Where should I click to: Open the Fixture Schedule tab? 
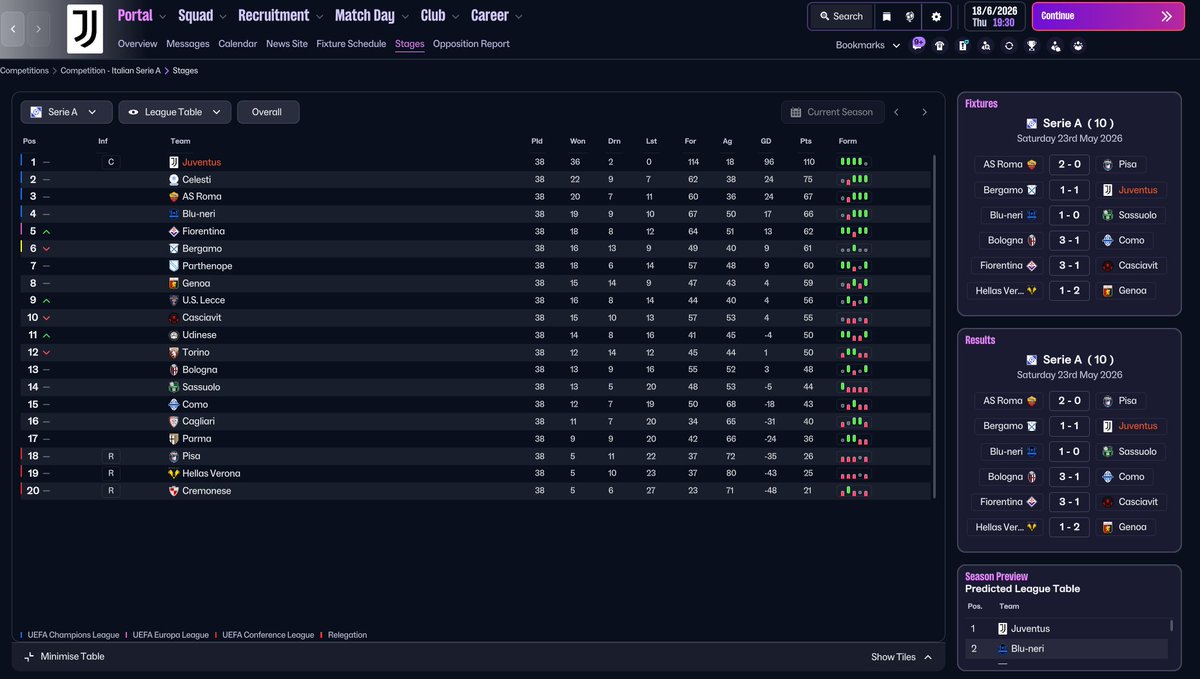pos(351,44)
